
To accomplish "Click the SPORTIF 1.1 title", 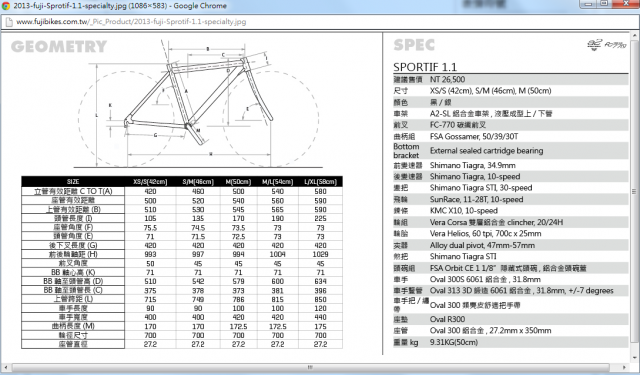I will pos(425,67).
